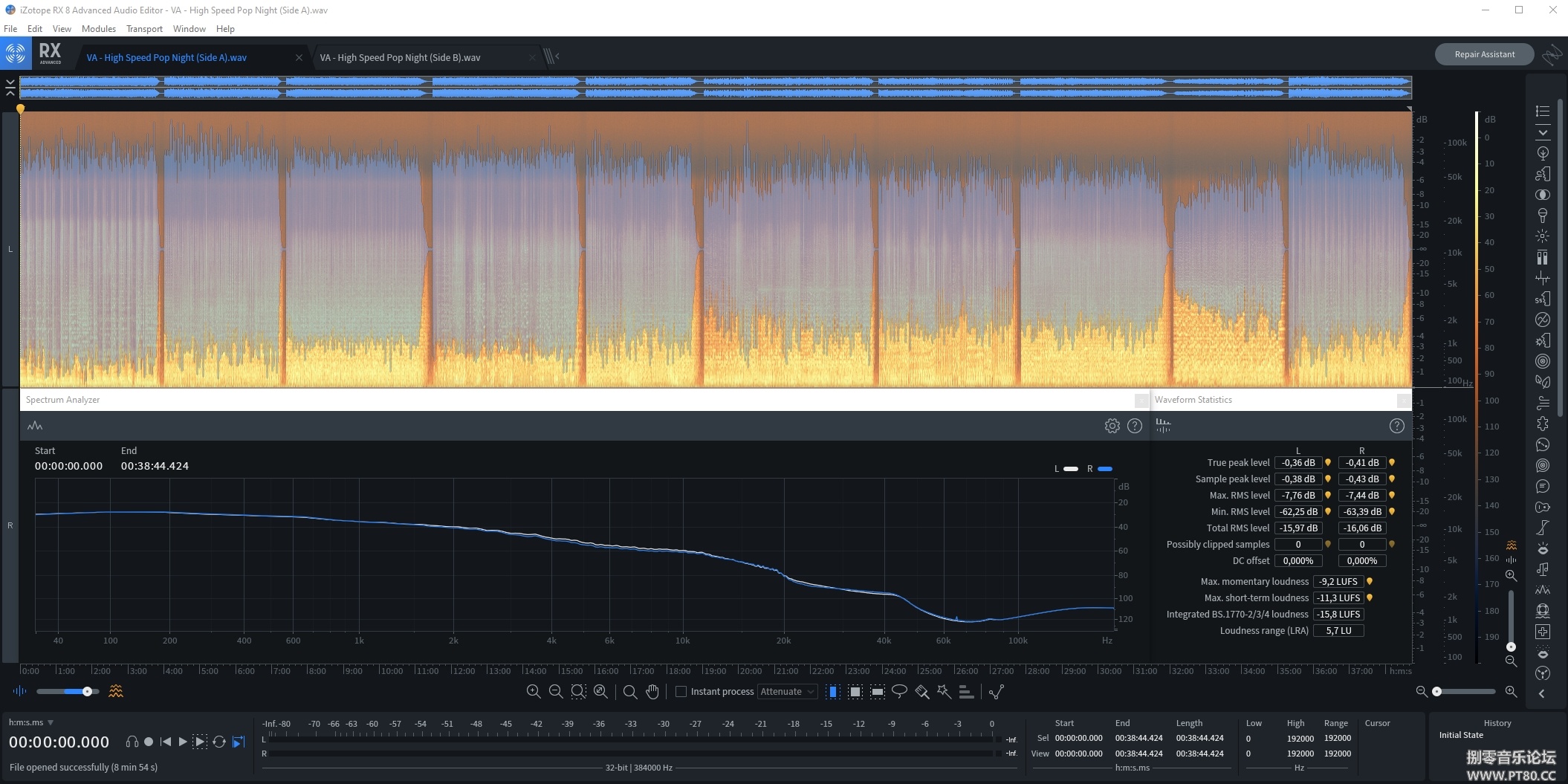Open Spectrum Analyzer settings gear
This screenshot has width=1568, height=784.
[1112, 426]
